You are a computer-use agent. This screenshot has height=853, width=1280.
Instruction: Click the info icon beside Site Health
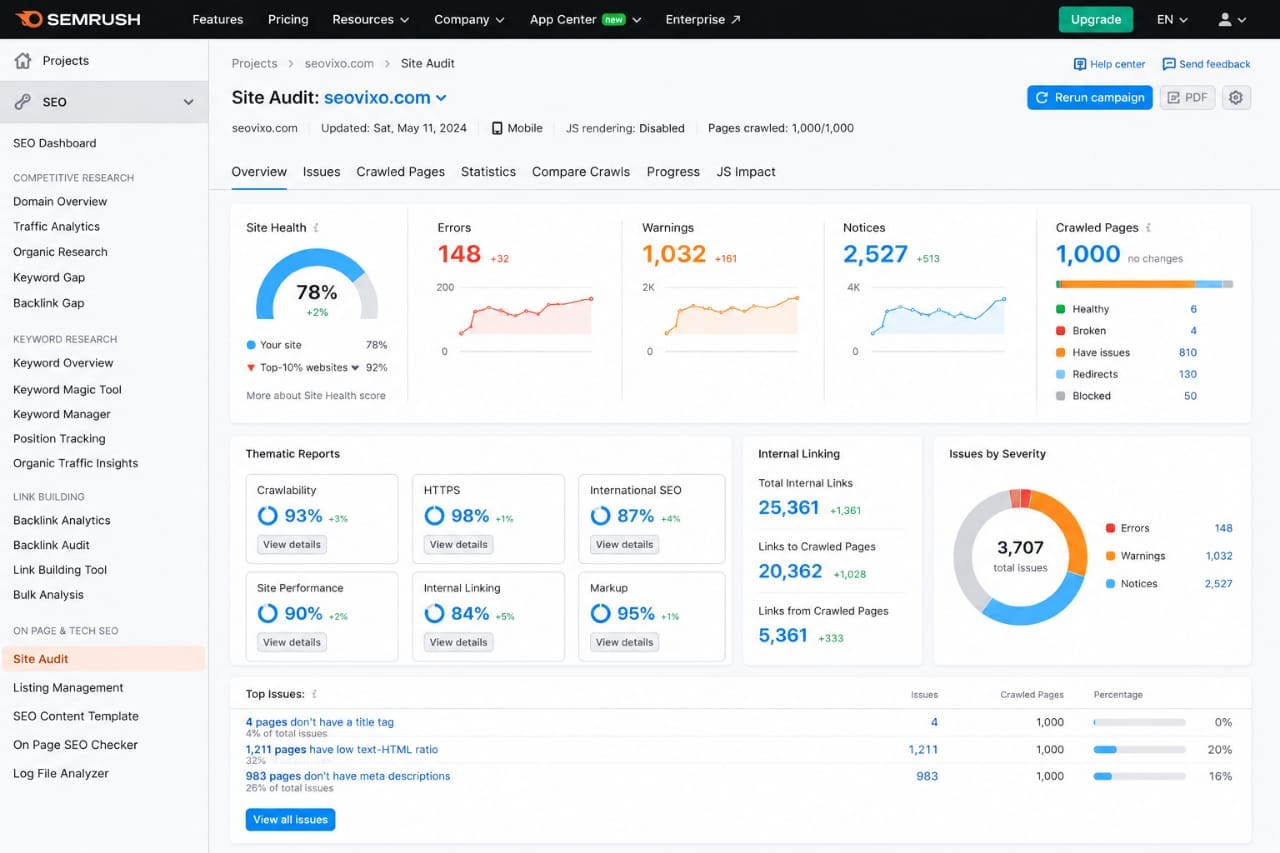[317, 228]
